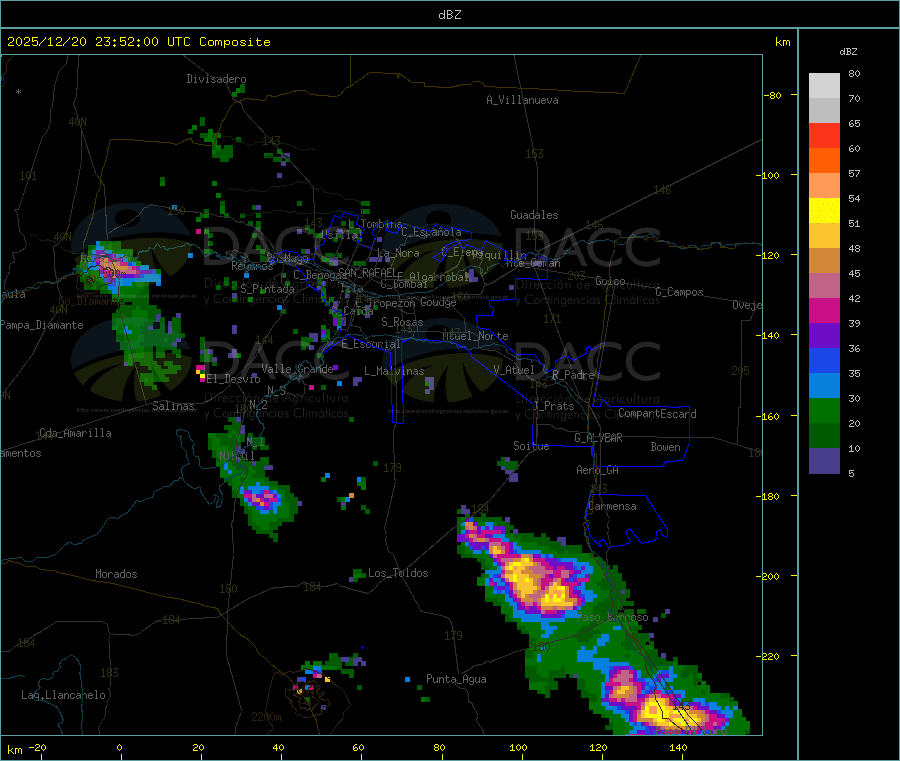This screenshot has height=761, width=900.
Task: Click the Lag.Llancanelo label
Action: 63,695
